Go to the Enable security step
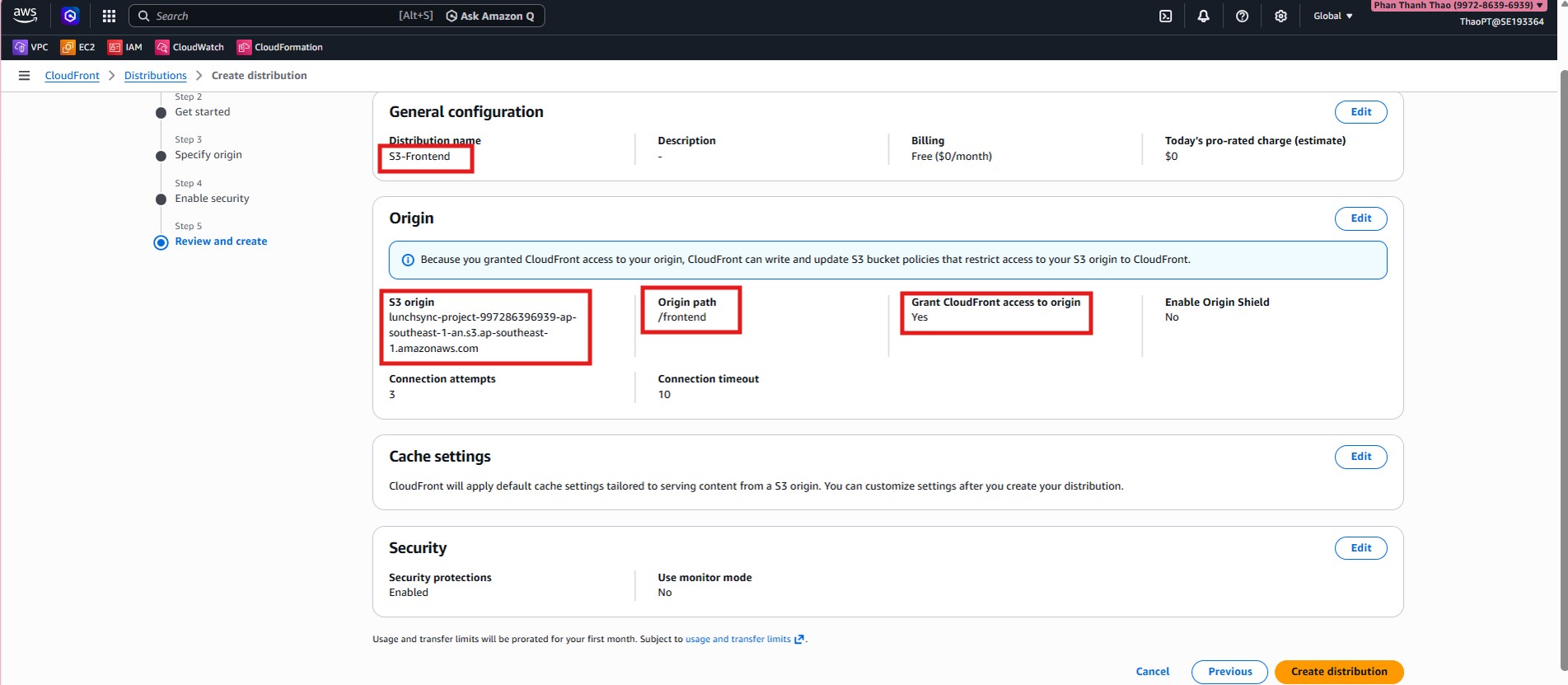This screenshot has height=685, width=1568. click(x=212, y=199)
